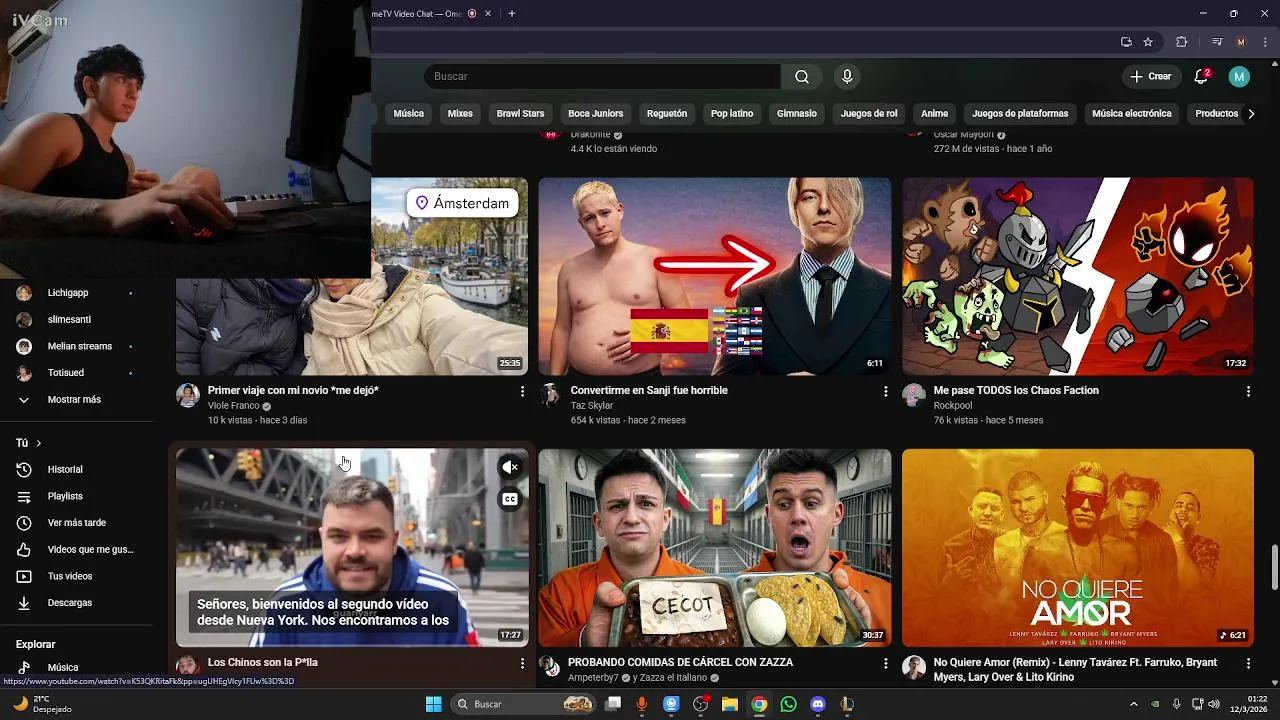Viewport: 1280px width, 720px height.
Task: Open File Explorer from the taskbar
Action: 730,704
